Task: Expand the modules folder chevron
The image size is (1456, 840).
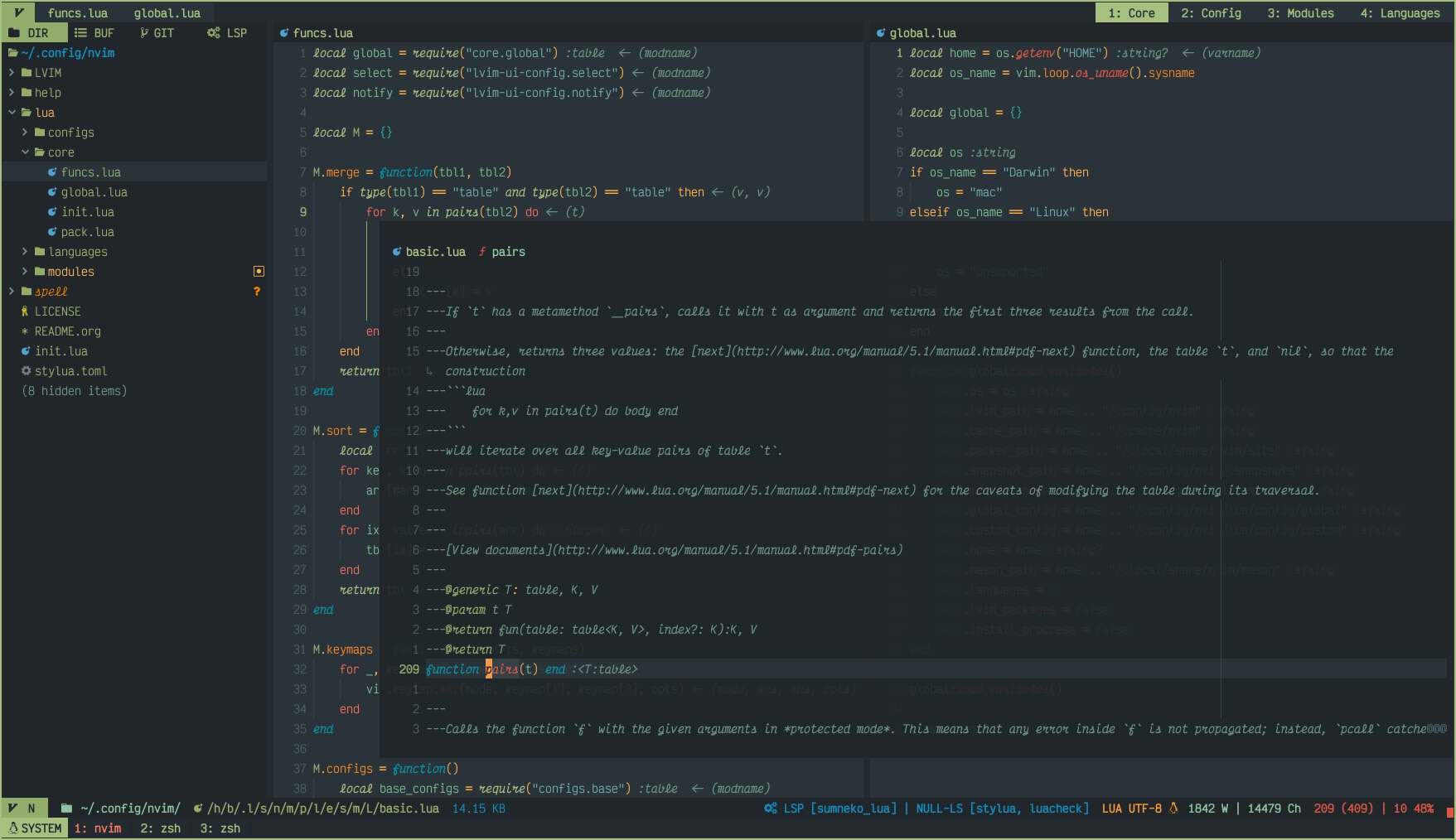Action: [x=25, y=272]
